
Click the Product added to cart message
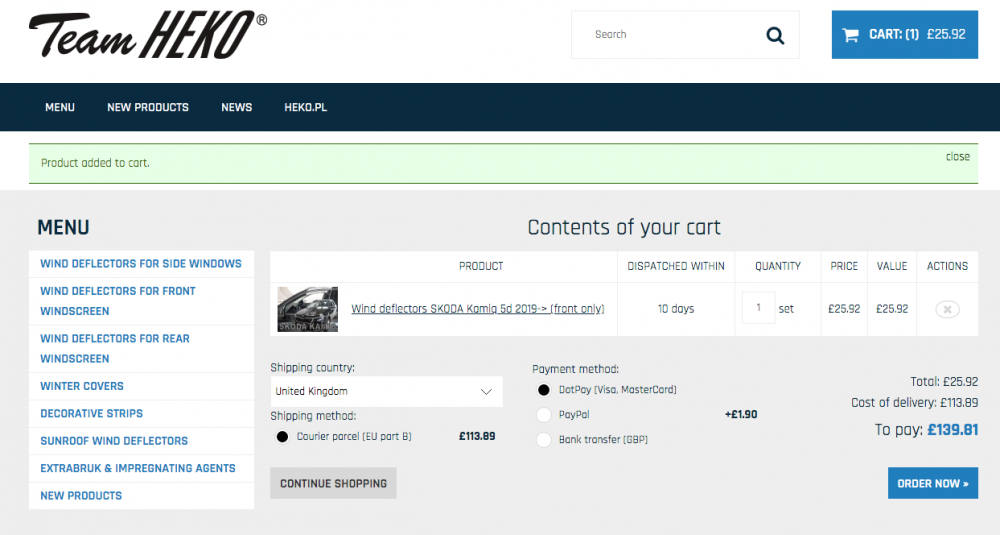95,163
